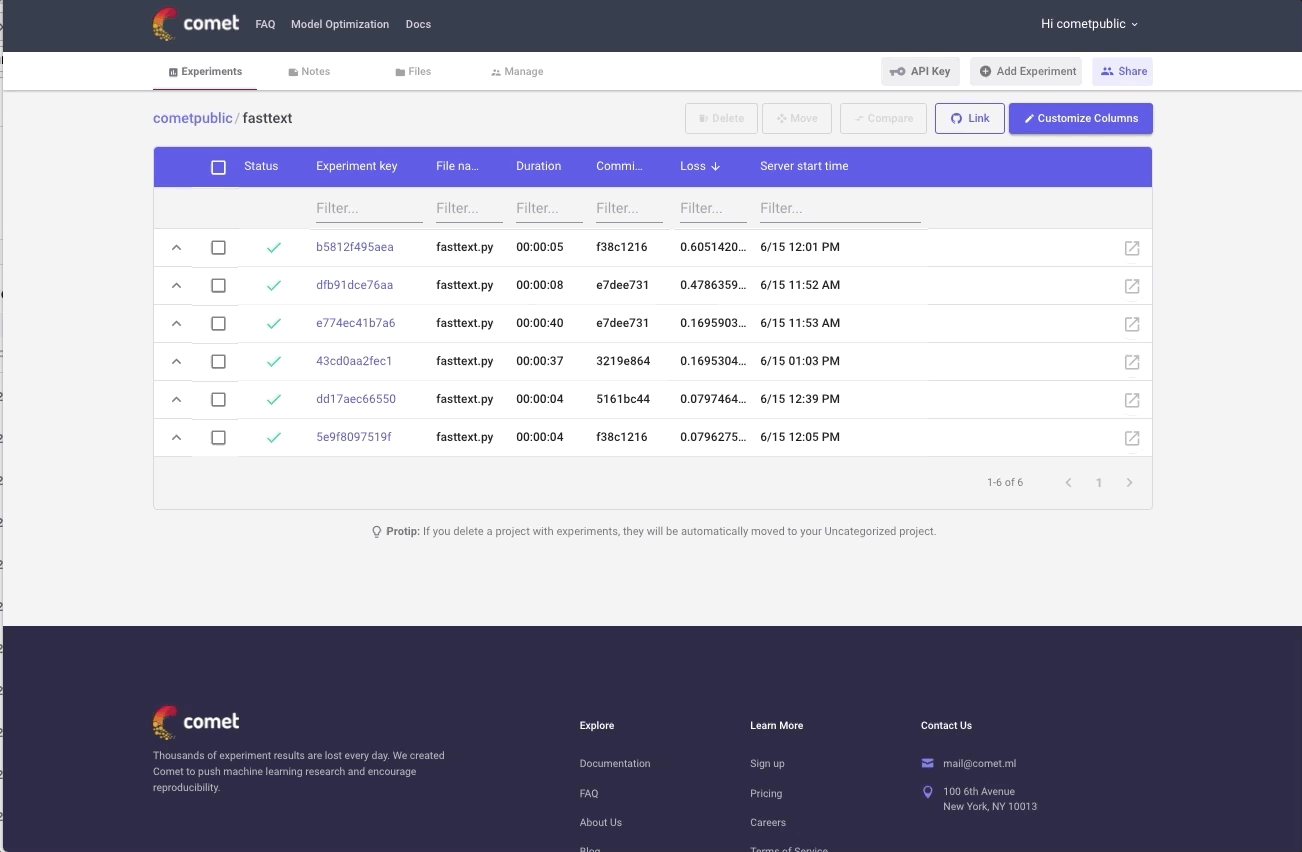Open experiment key link b5812f495aea
The image size is (1302, 852).
coord(355,247)
